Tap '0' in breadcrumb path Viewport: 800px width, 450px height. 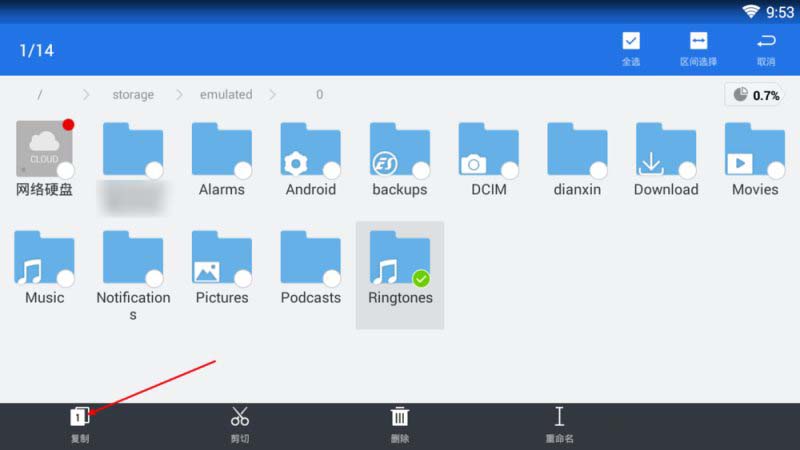[319, 94]
